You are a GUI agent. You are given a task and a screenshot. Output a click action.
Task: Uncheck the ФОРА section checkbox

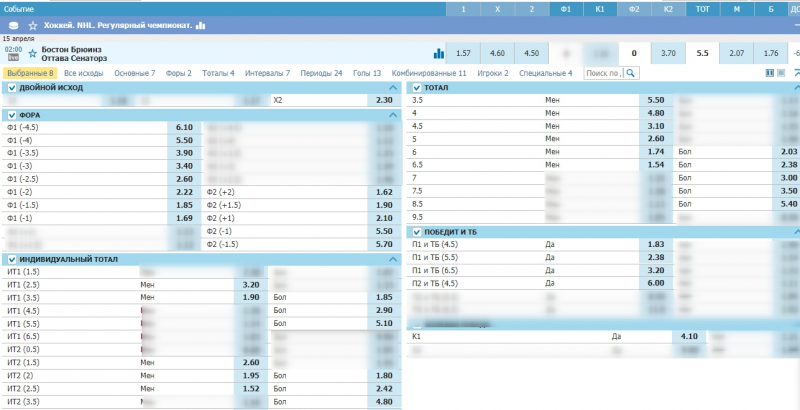(x=11, y=115)
